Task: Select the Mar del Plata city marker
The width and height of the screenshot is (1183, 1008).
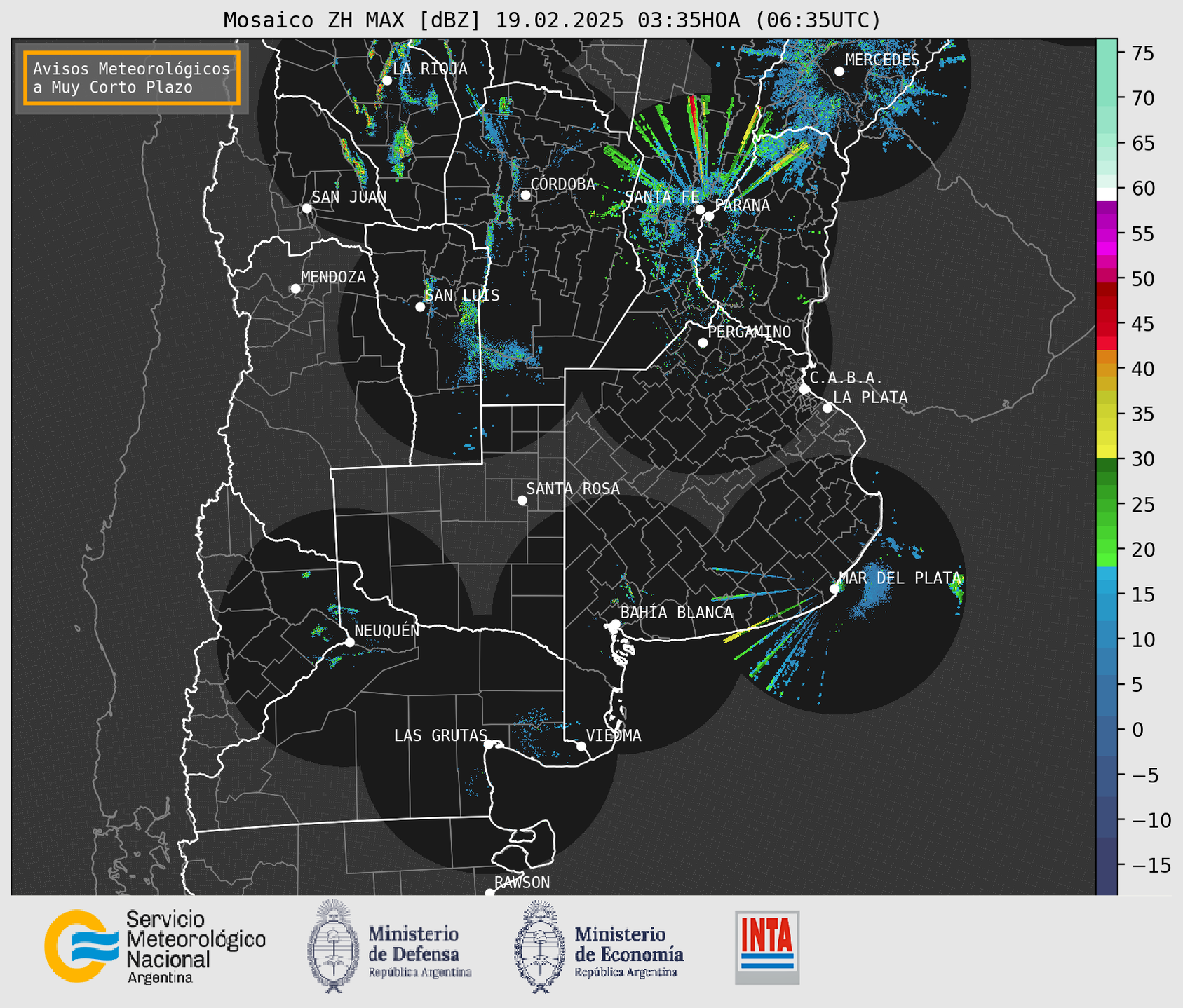Action: point(834,589)
